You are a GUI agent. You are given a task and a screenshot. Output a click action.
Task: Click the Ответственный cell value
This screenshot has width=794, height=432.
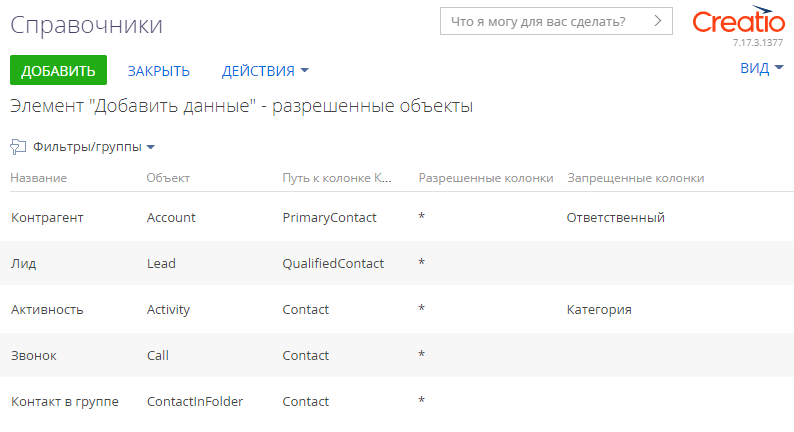coord(615,218)
